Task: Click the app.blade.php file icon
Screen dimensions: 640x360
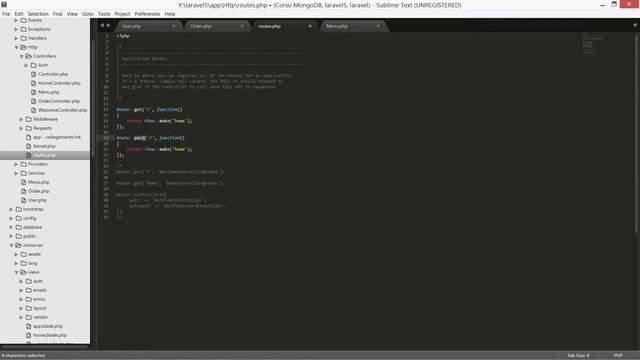Action: pyautogui.click(x=29, y=326)
